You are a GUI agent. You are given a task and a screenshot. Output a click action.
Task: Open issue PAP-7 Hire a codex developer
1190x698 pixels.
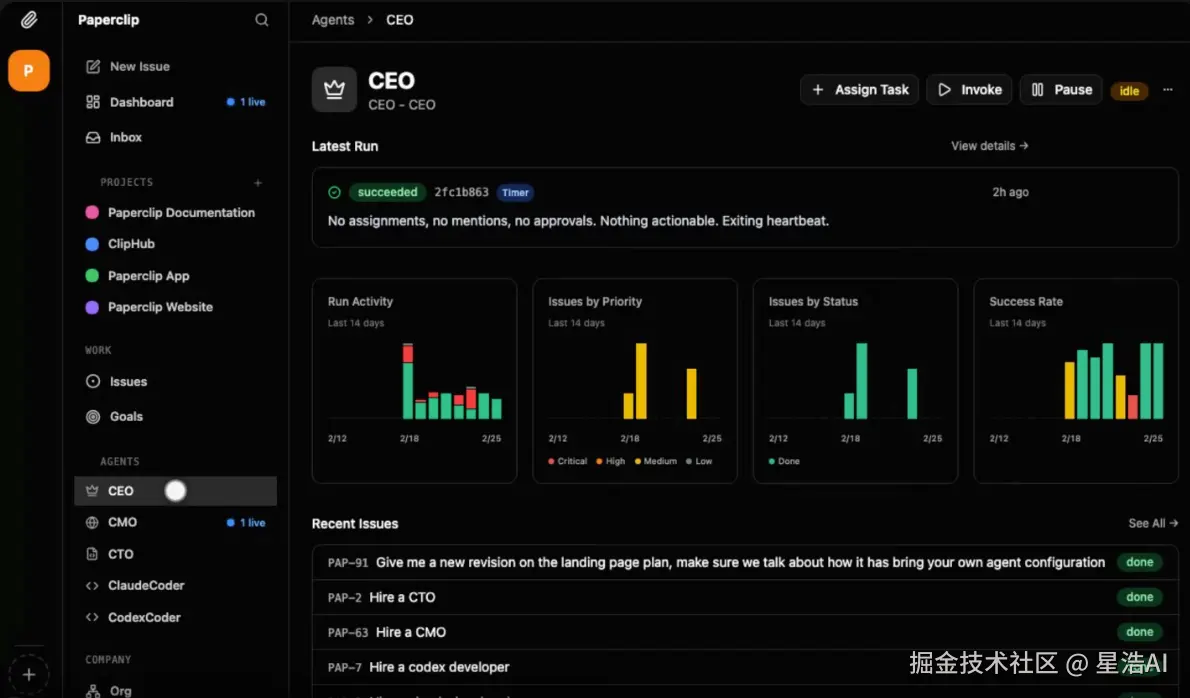pos(745,667)
